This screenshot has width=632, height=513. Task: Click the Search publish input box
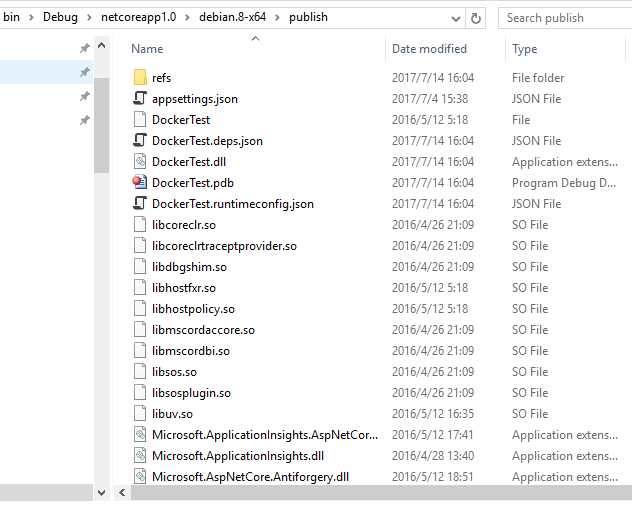[565, 18]
